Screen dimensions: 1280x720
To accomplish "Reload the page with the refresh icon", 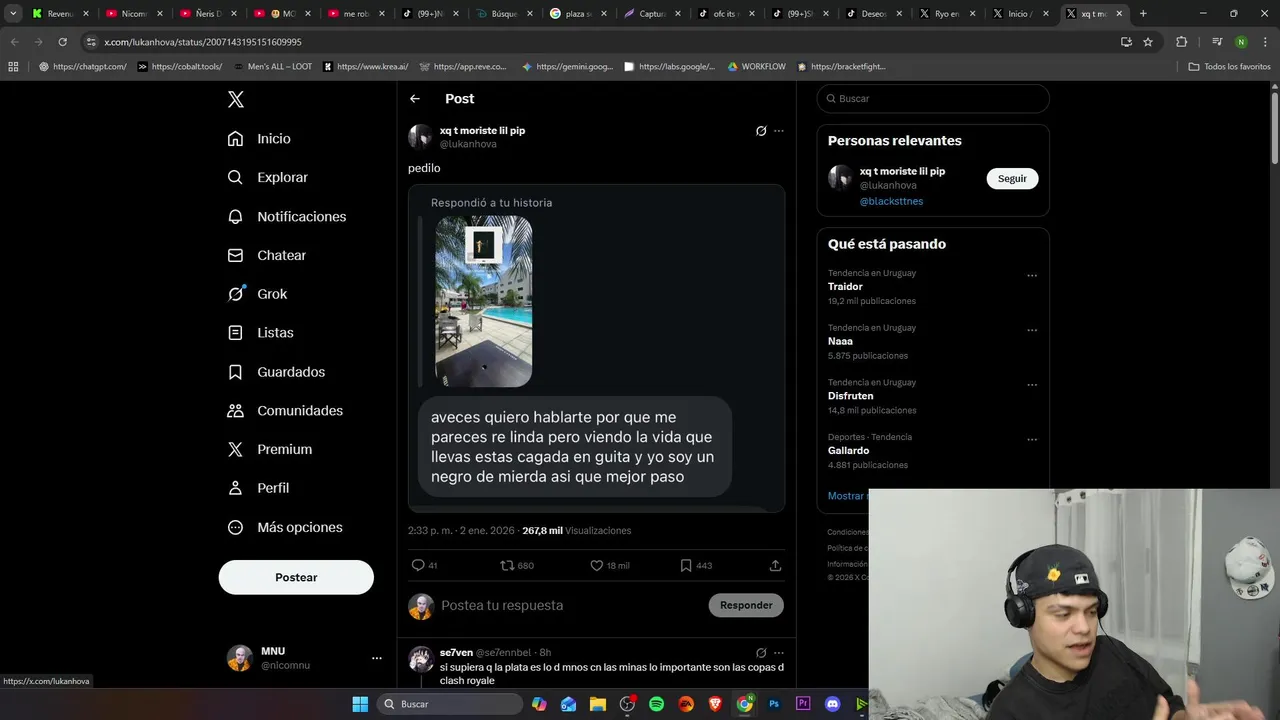I will tap(62, 42).
